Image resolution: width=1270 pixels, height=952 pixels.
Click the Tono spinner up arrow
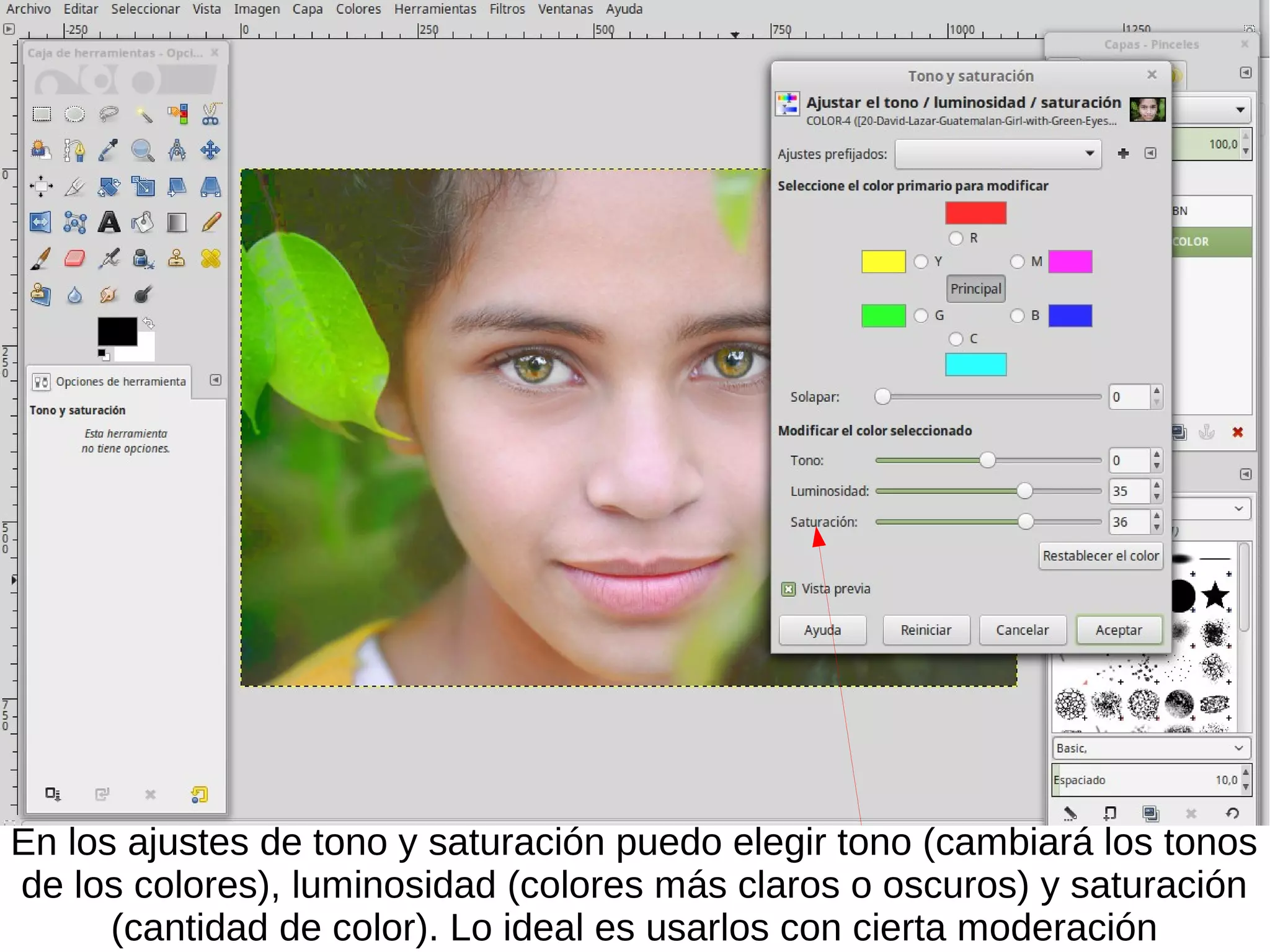coord(1157,455)
